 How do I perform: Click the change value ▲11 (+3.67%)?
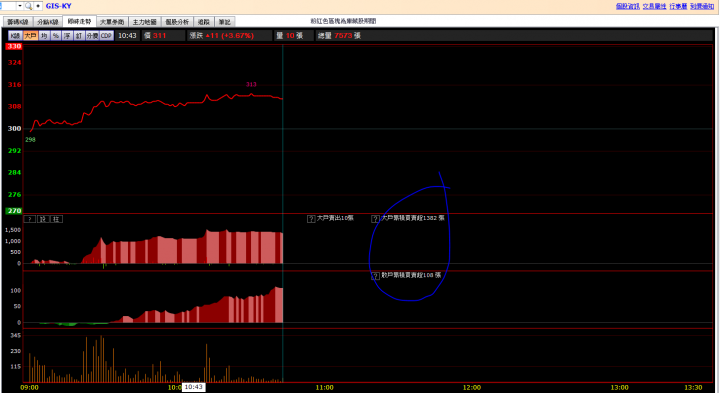(x=229, y=35)
